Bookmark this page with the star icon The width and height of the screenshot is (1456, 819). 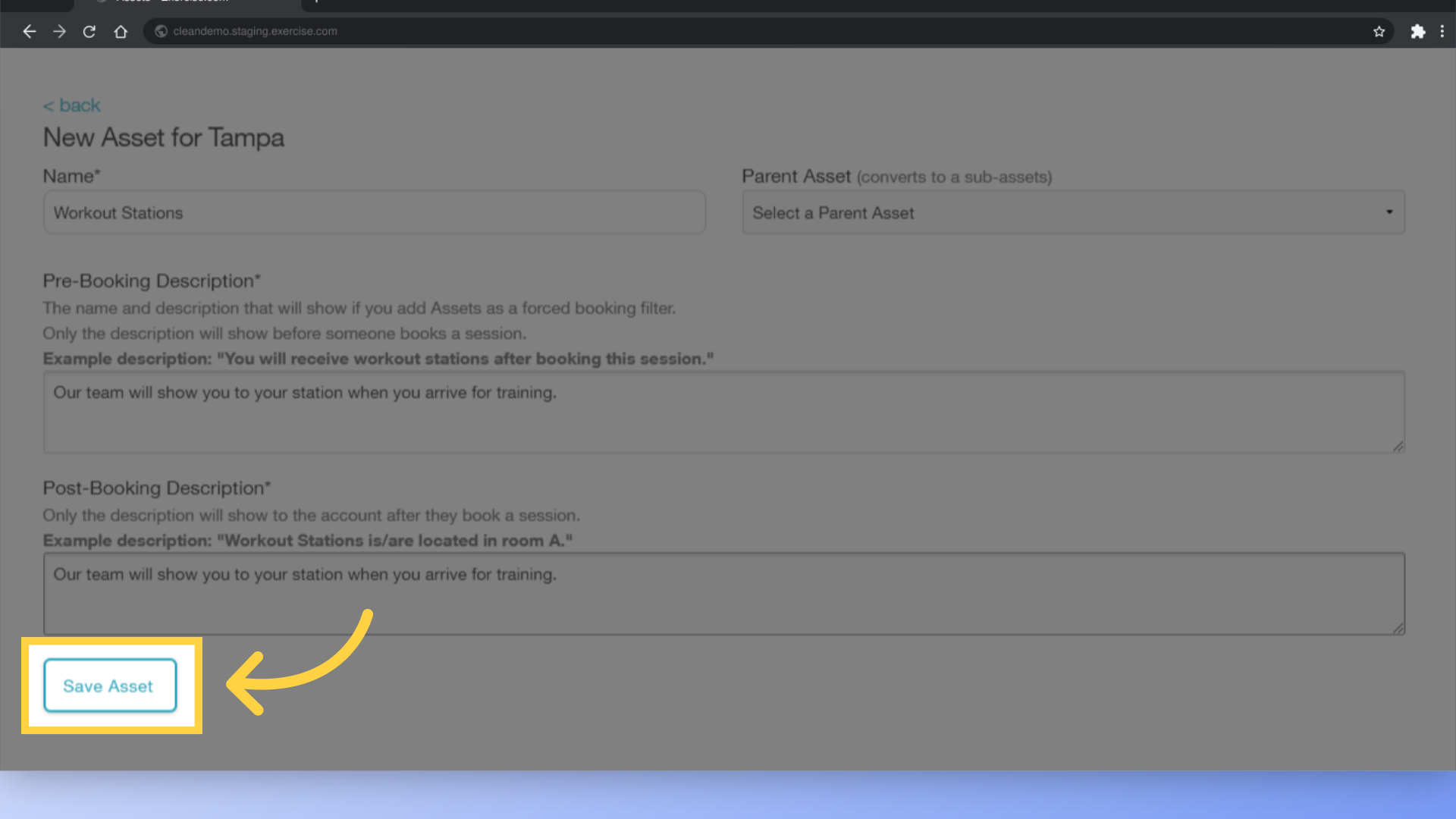coord(1379,31)
